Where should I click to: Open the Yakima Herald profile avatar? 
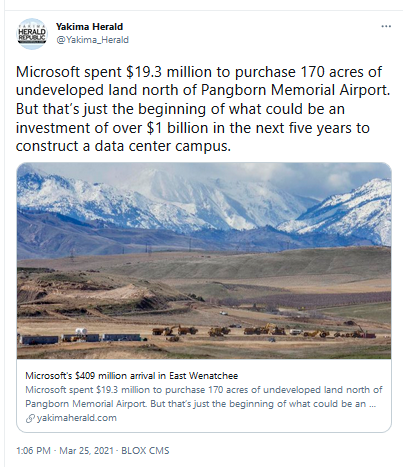click(x=32, y=34)
